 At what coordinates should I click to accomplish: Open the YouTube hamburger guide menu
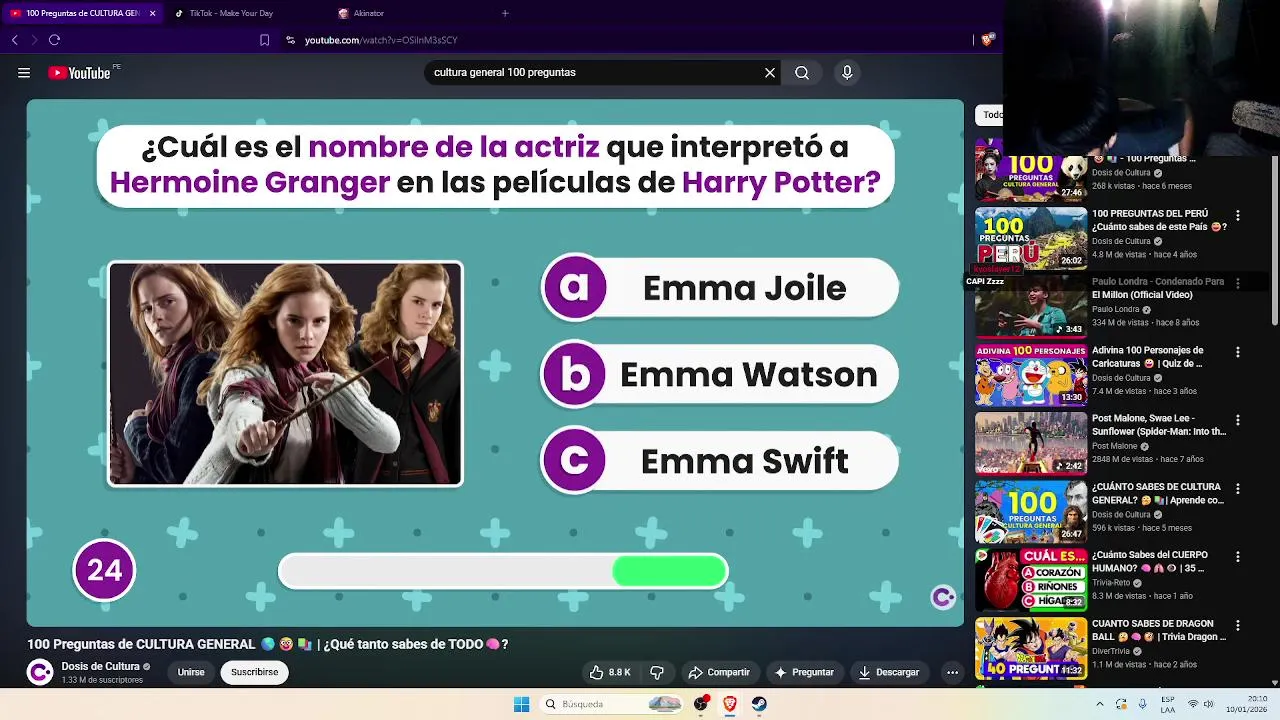[24, 73]
